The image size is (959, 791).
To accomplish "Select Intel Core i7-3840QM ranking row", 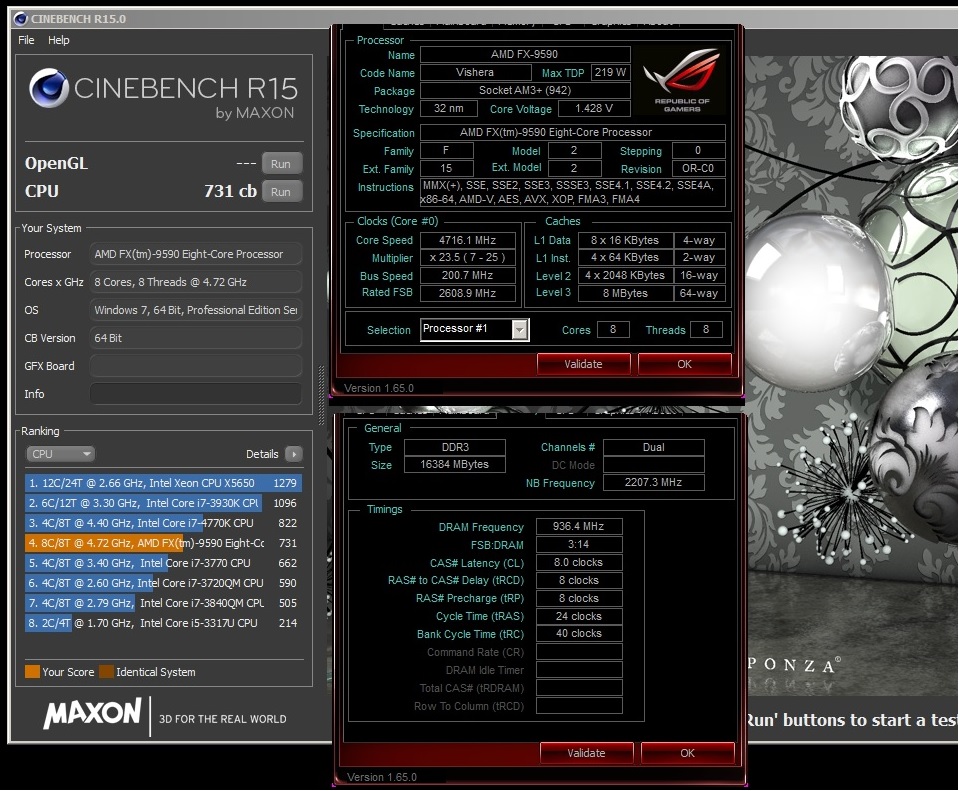I will (163, 603).
